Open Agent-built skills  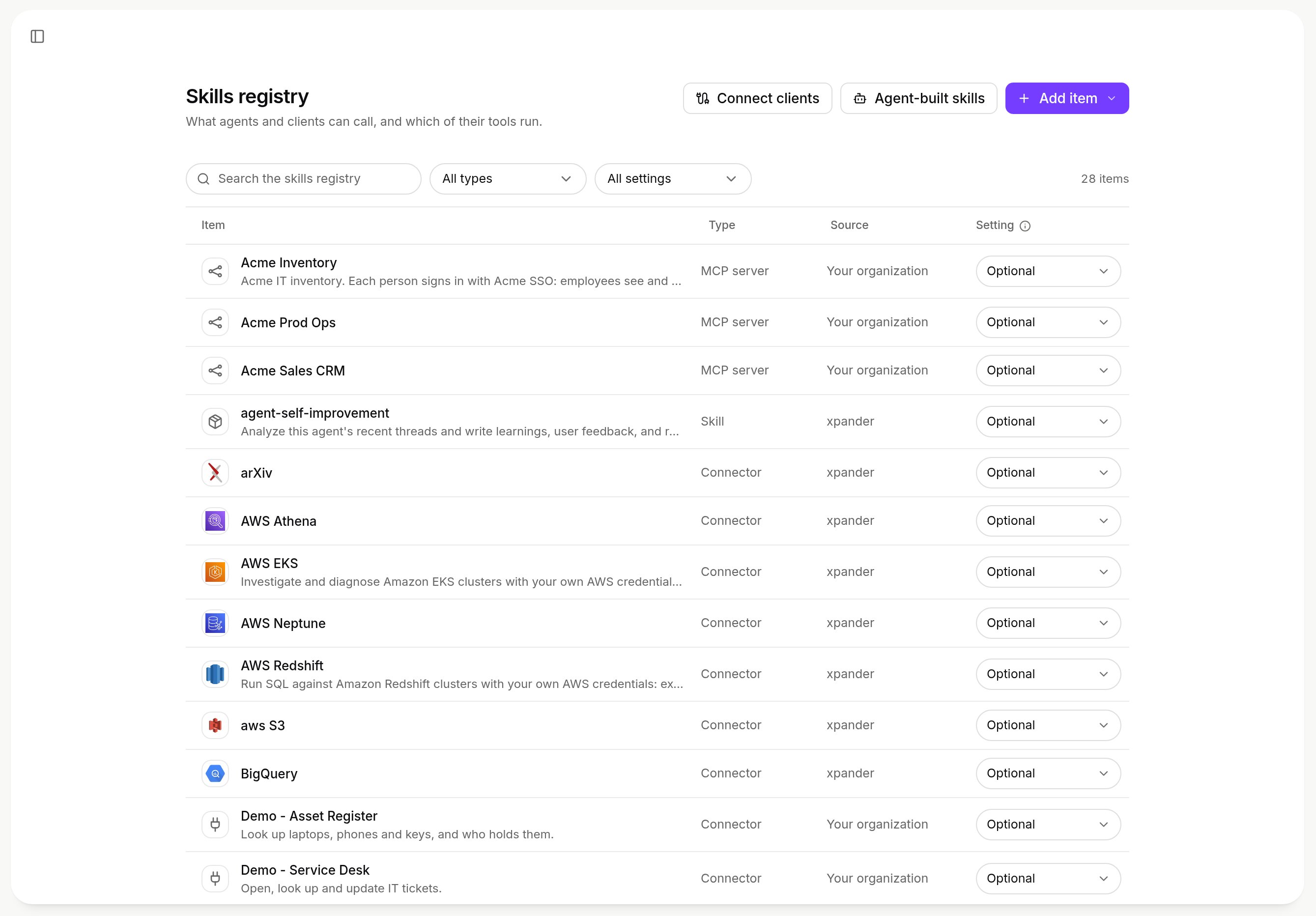coord(918,98)
